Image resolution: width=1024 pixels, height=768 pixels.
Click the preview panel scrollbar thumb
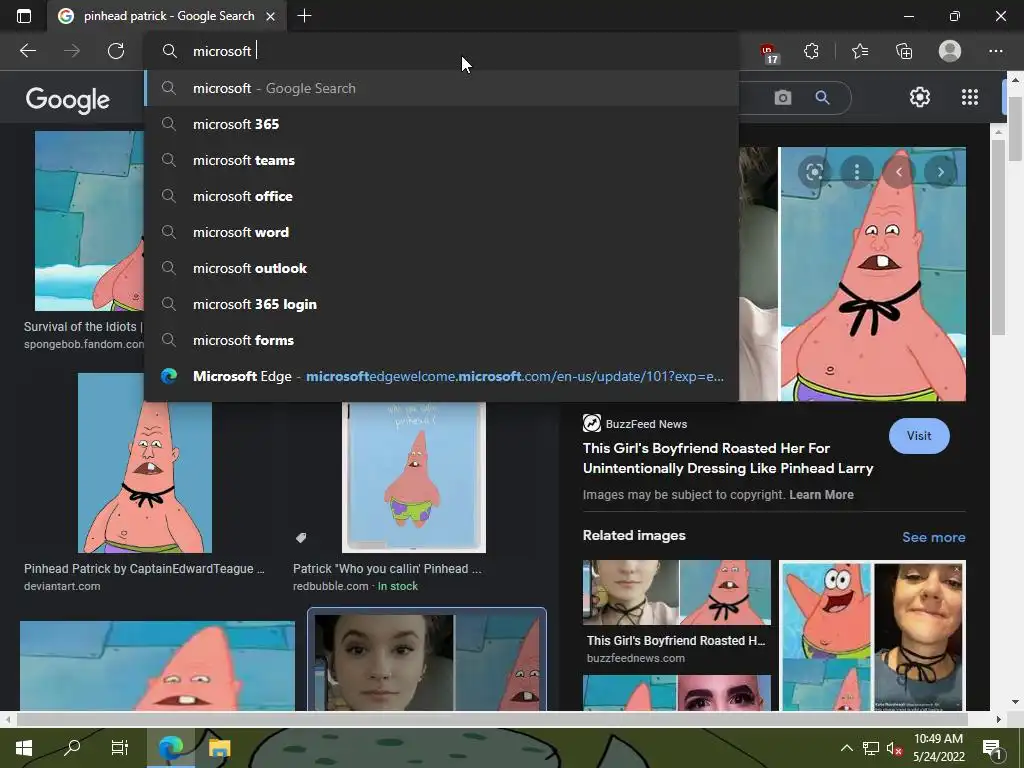998,236
